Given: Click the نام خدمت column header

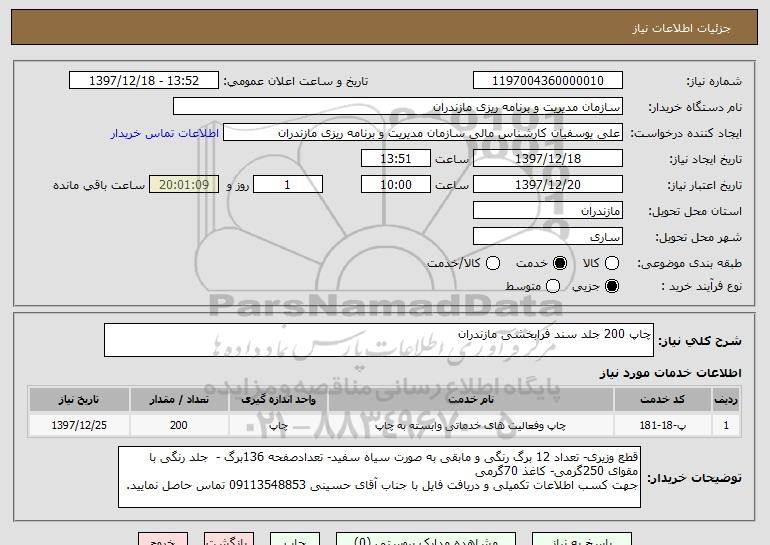Looking at the screenshot, I should point(470,399).
